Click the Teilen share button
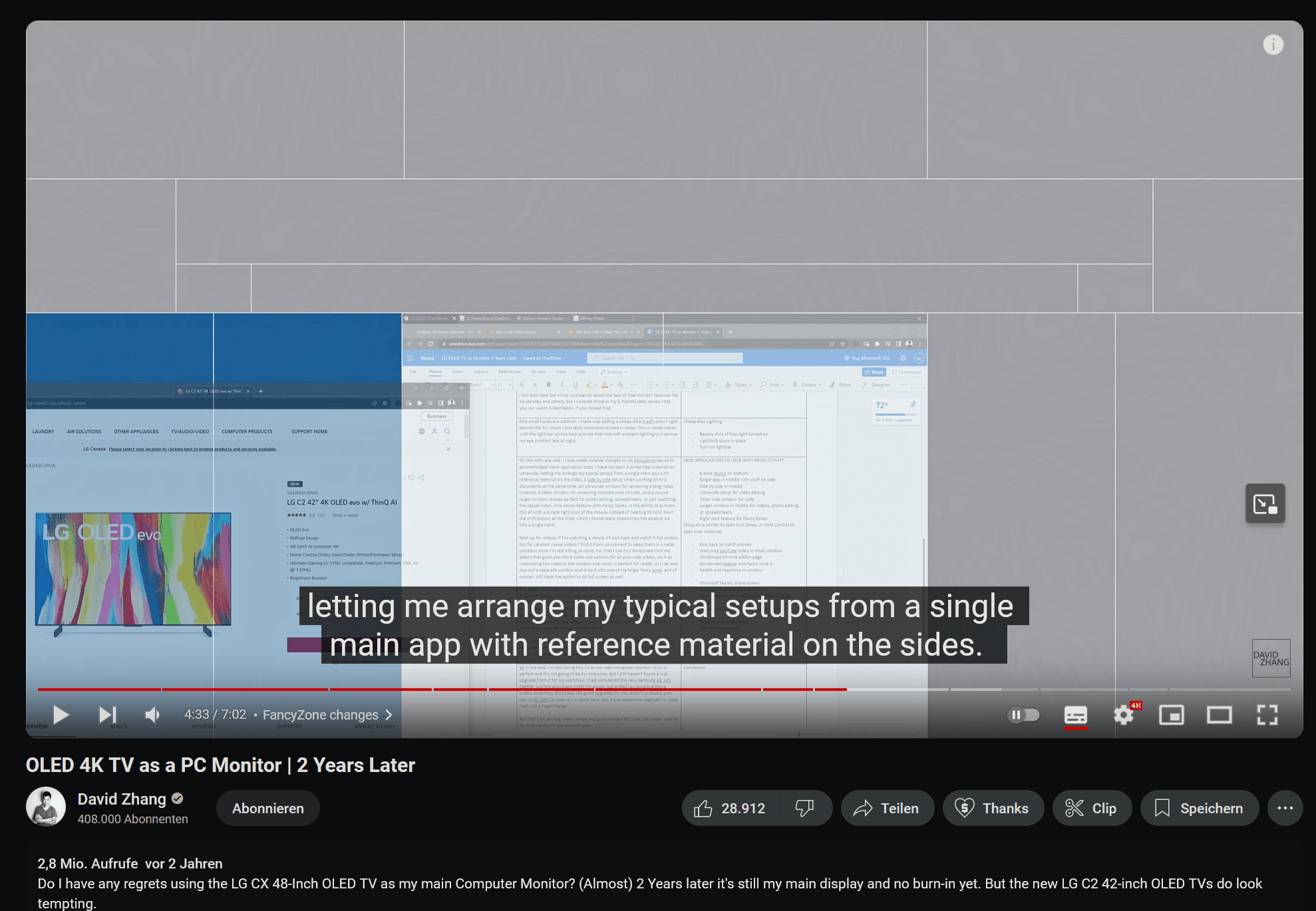Screen dimensions: 1316x911 point(887,809)
